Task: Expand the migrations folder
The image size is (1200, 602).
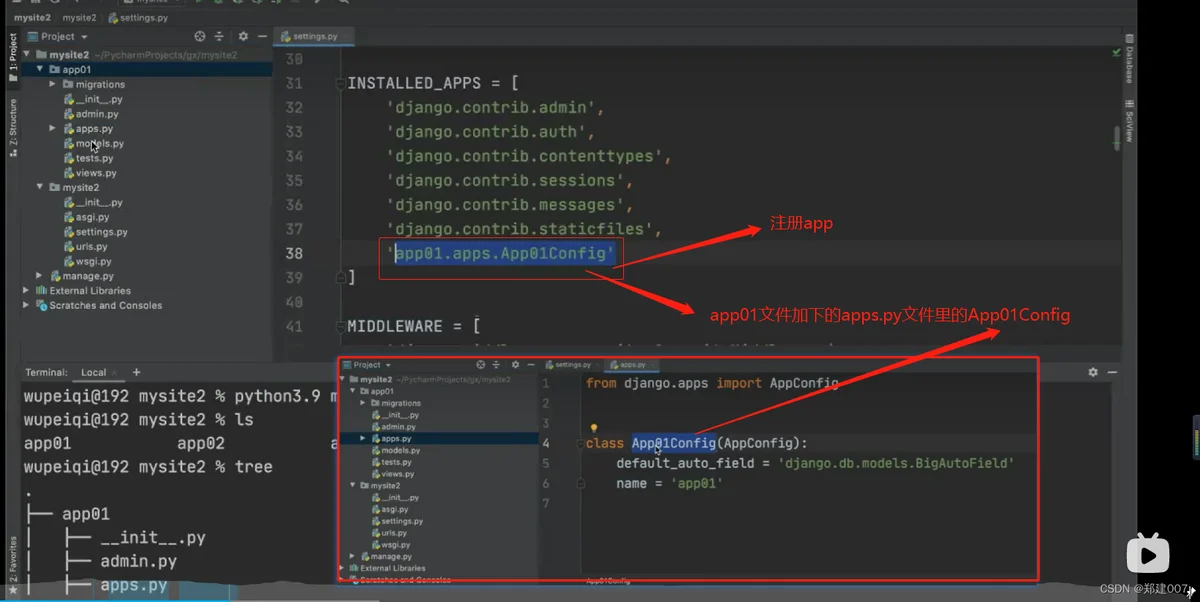Action: 53,84
